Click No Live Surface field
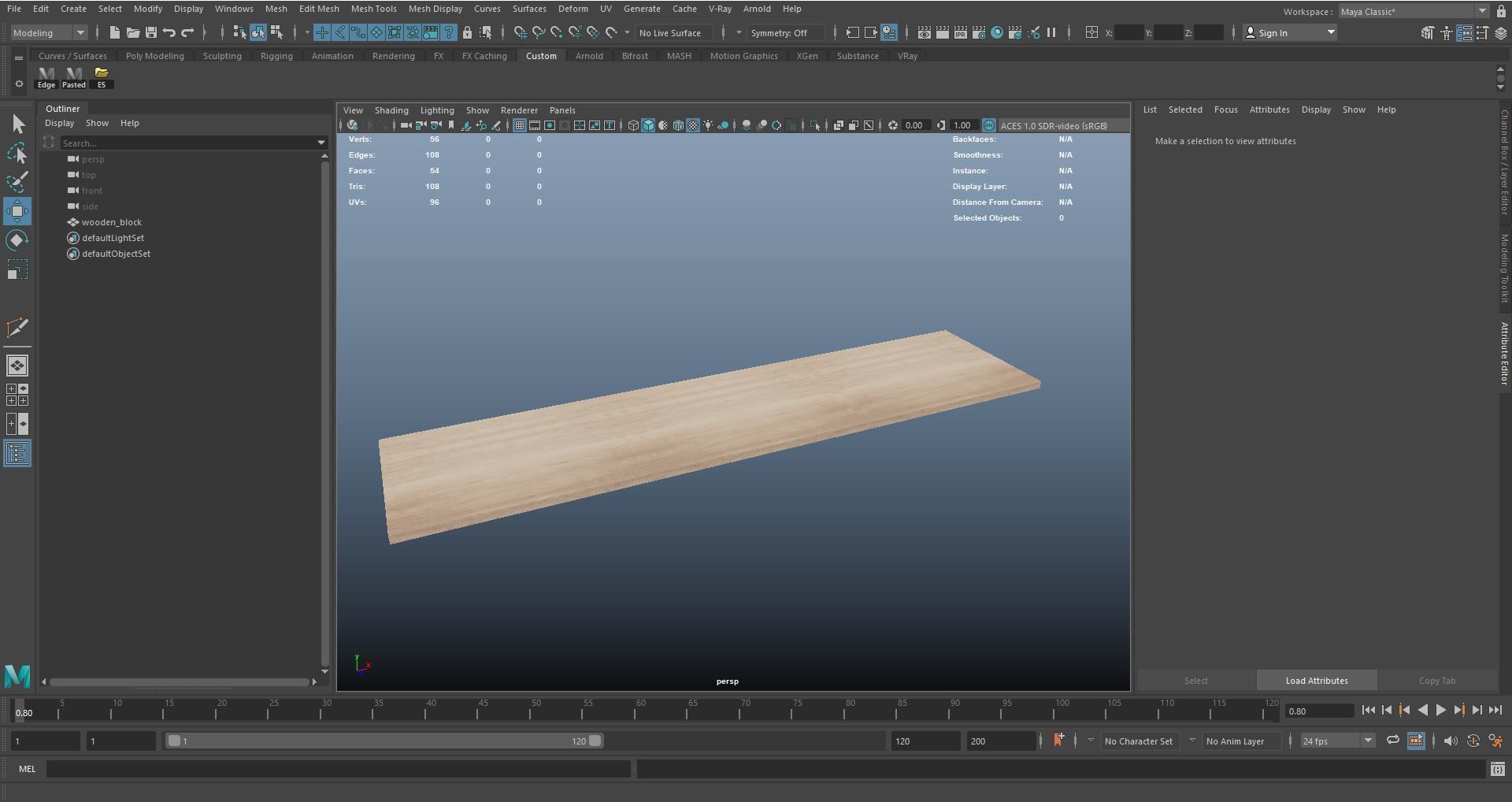The width and height of the screenshot is (1512, 802). tap(675, 32)
